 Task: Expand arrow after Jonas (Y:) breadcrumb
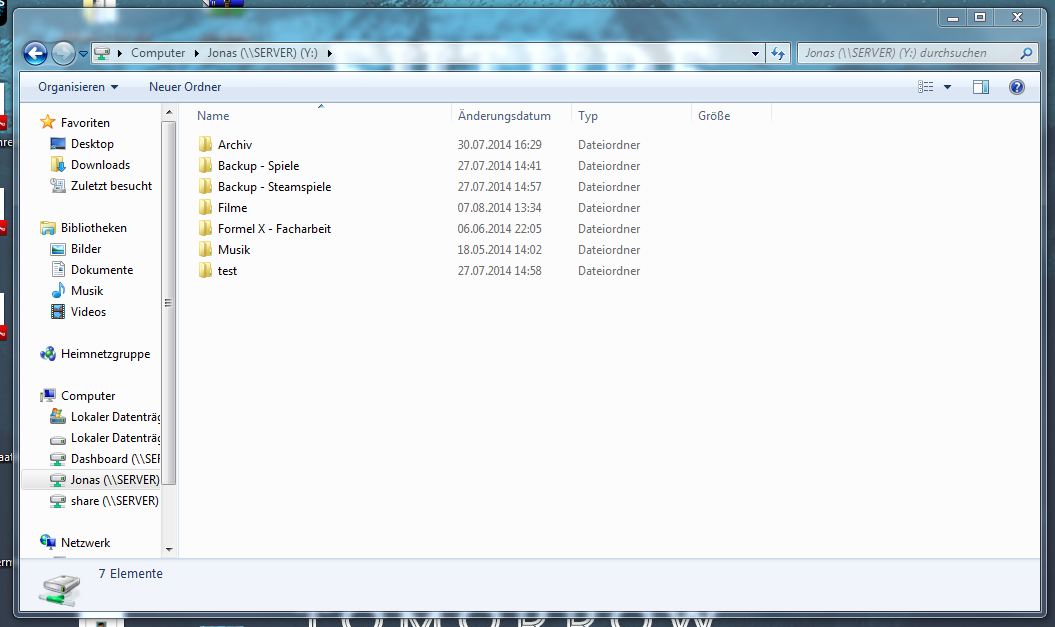[330, 53]
